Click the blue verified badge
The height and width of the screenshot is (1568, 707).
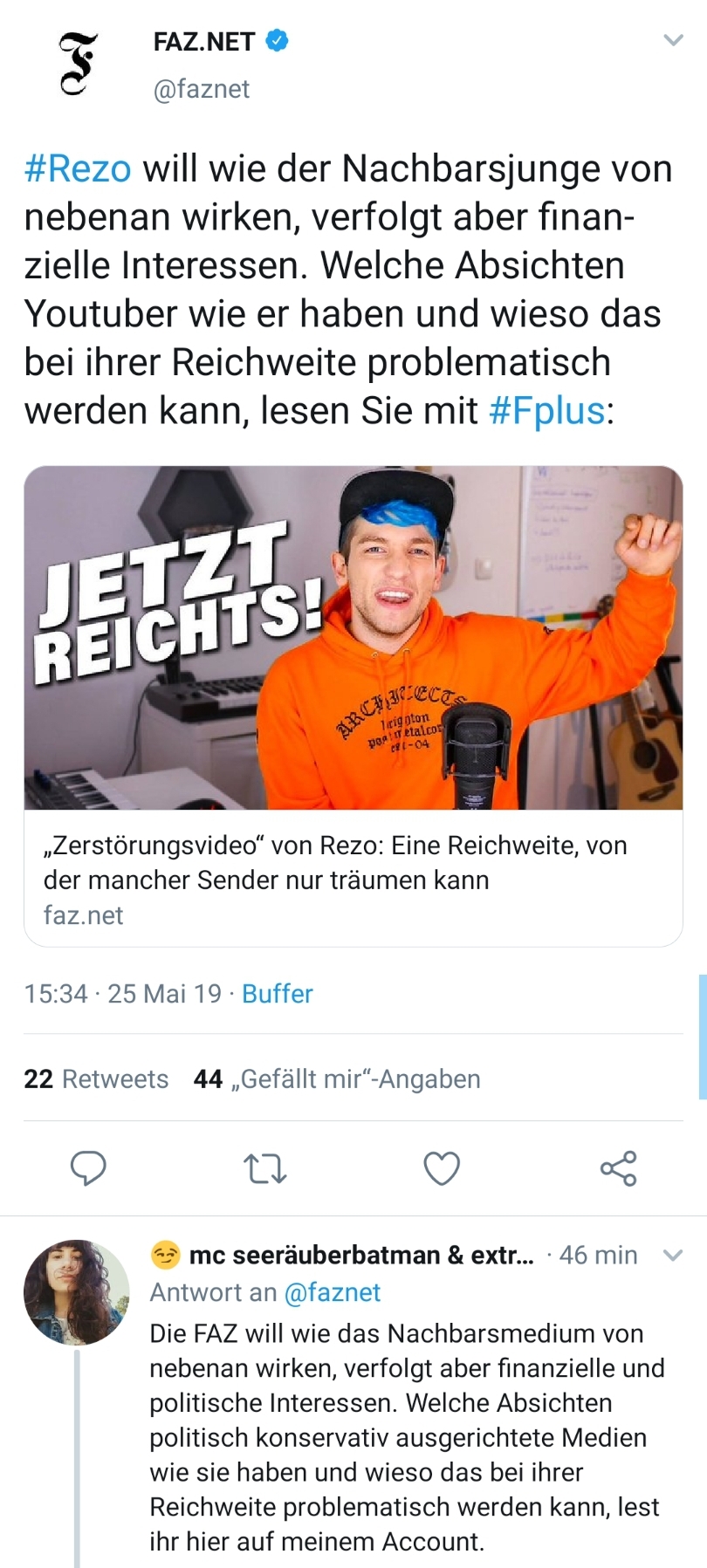tap(277, 40)
